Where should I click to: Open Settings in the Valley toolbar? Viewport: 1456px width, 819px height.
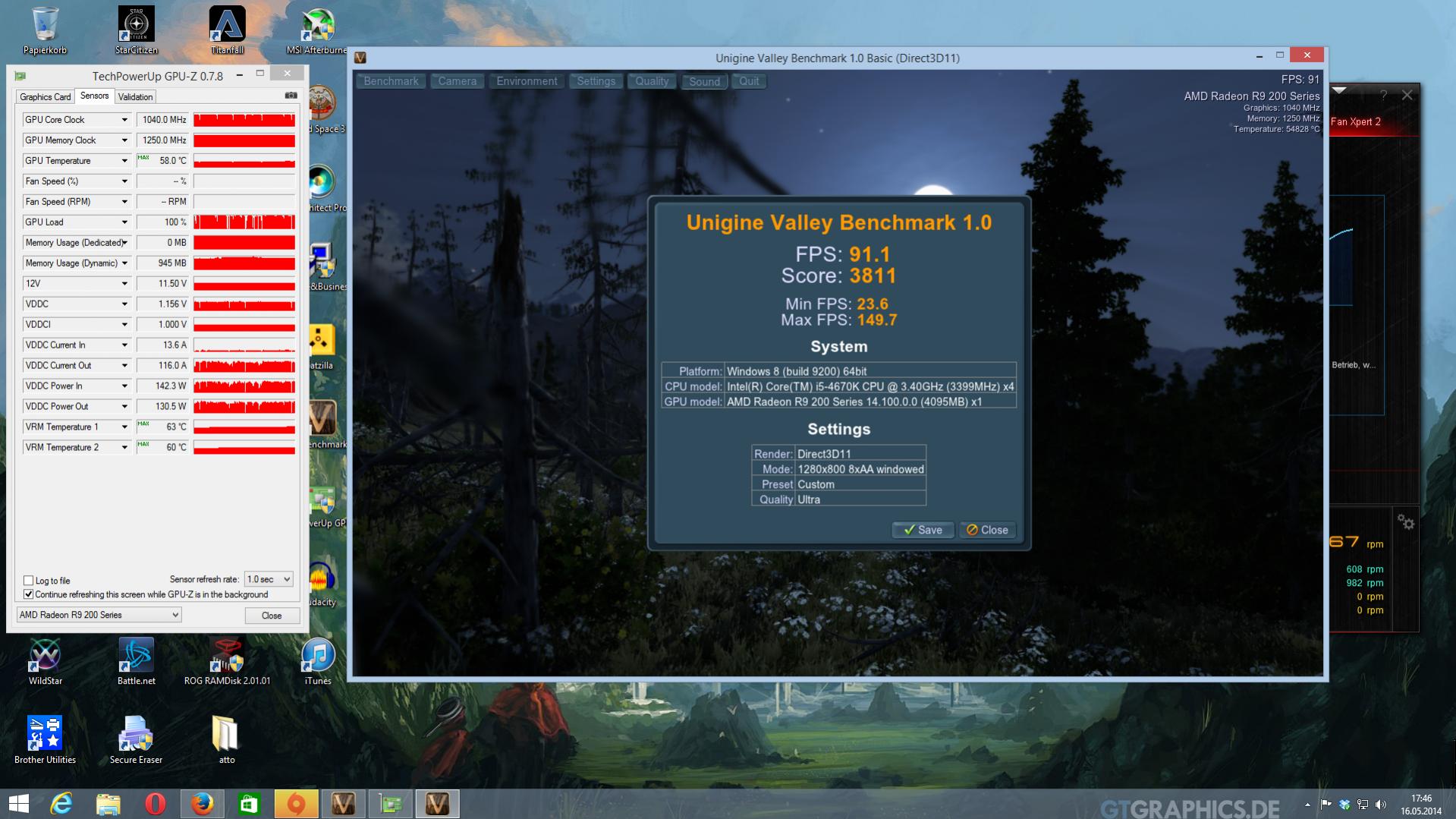click(x=596, y=81)
